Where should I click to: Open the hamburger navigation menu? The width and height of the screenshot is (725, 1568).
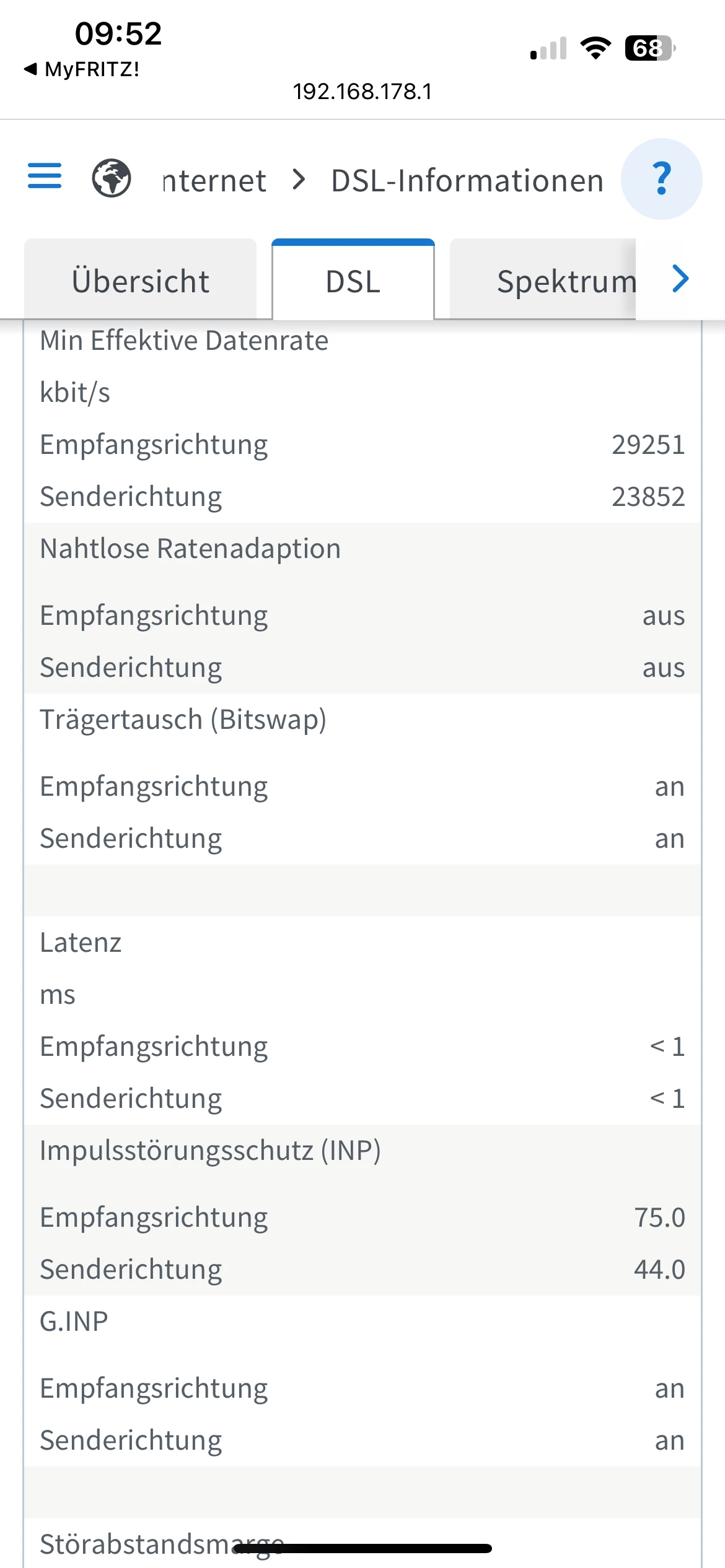click(x=45, y=176)
